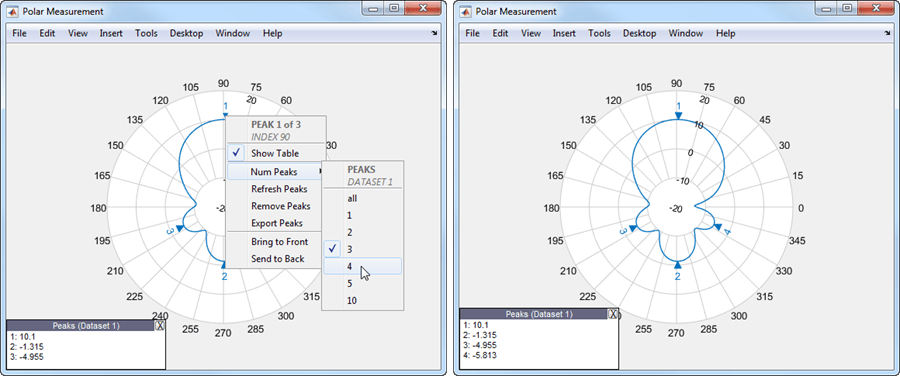Viewport: 900px width, 376px height.
Task: Click angle label 180 in left plot
Action: click(x=98, y=208)
